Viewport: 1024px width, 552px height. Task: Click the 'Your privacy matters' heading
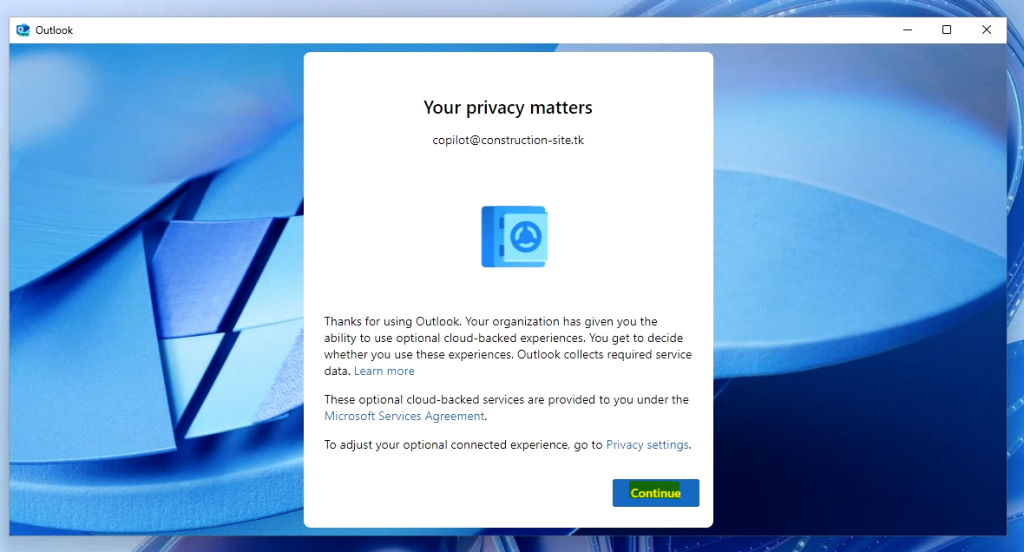[x=508, y=108]
